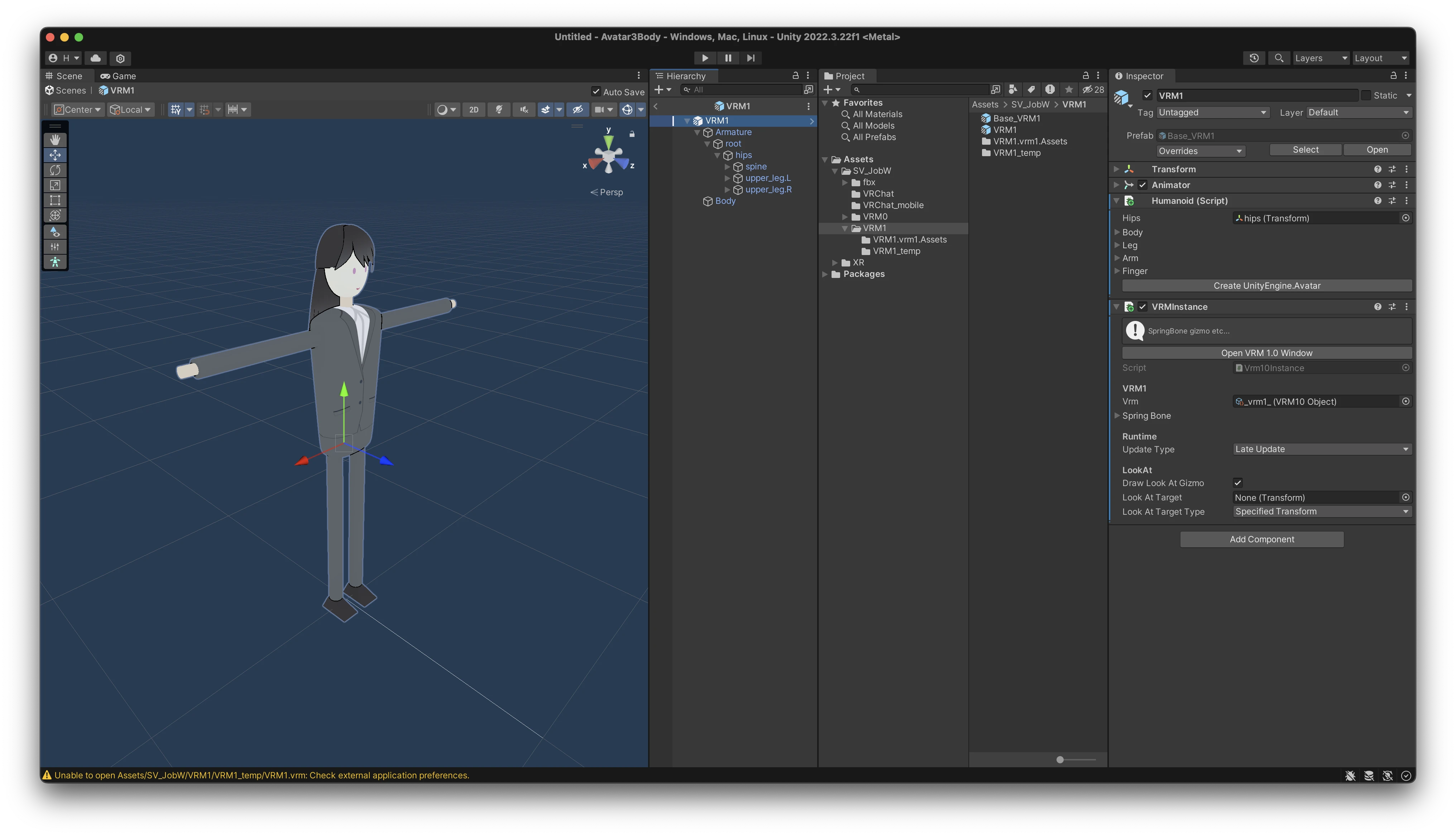The width and height of the screenshot is (1456, 836).
Task: Open the Center pivot dropdown
Action: tap(77, 110)
